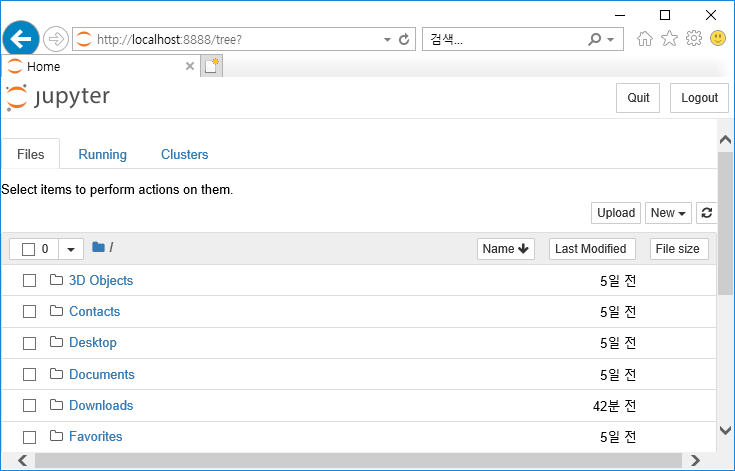
Task: Click the Upload button
Action: point(616,213)
